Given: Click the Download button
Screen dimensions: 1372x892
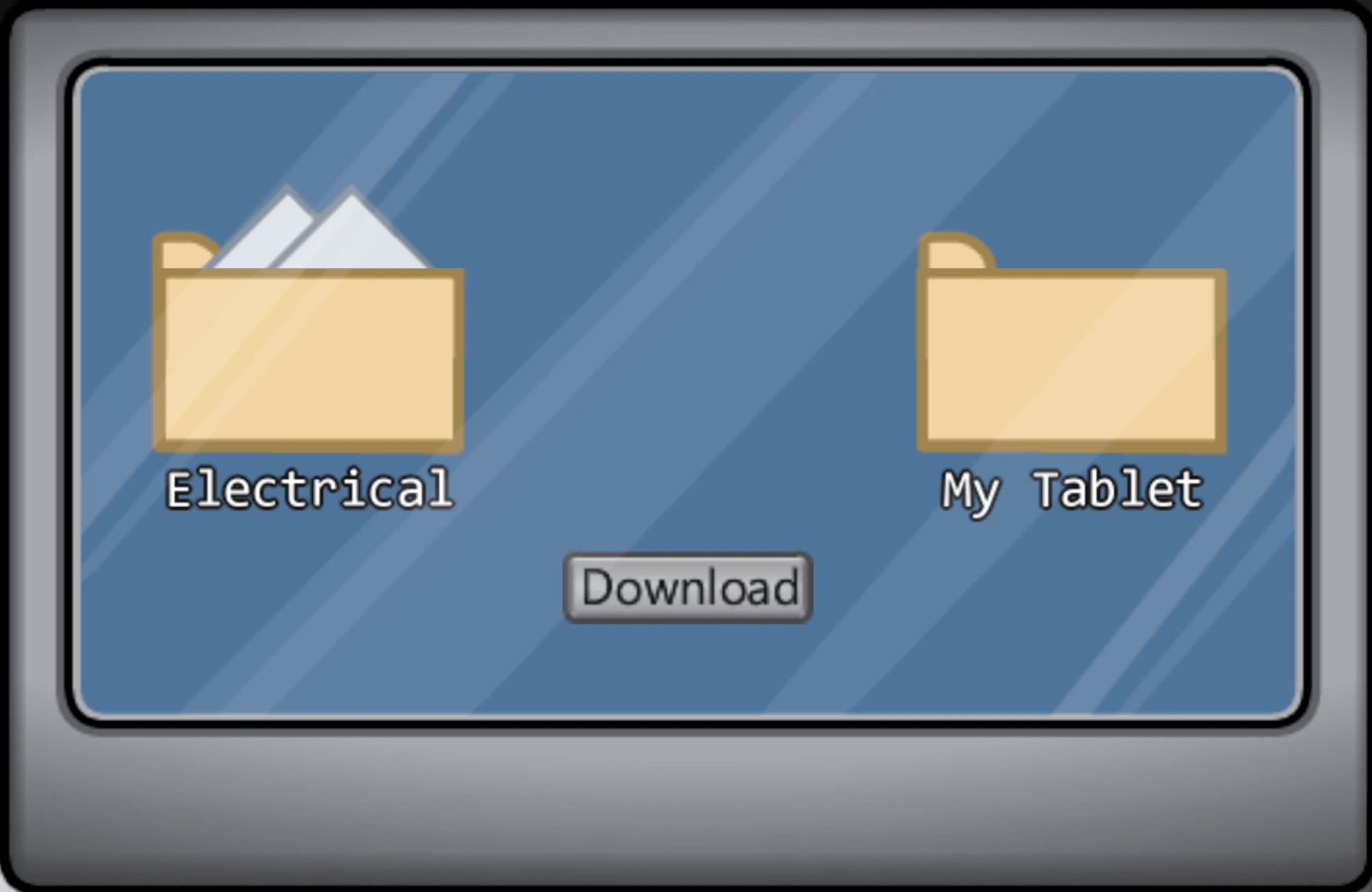Looking at the screenshot, I should [688, 588].
